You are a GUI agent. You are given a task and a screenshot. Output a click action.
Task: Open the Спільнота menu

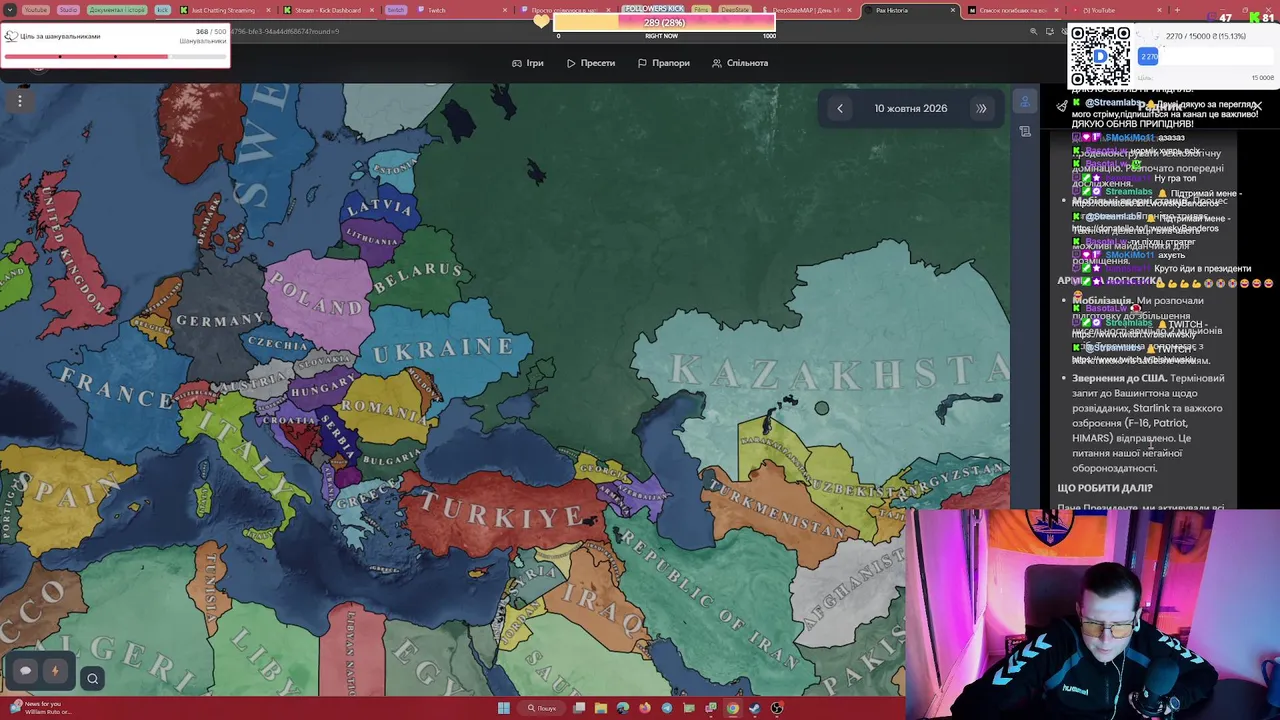[740, 63]
